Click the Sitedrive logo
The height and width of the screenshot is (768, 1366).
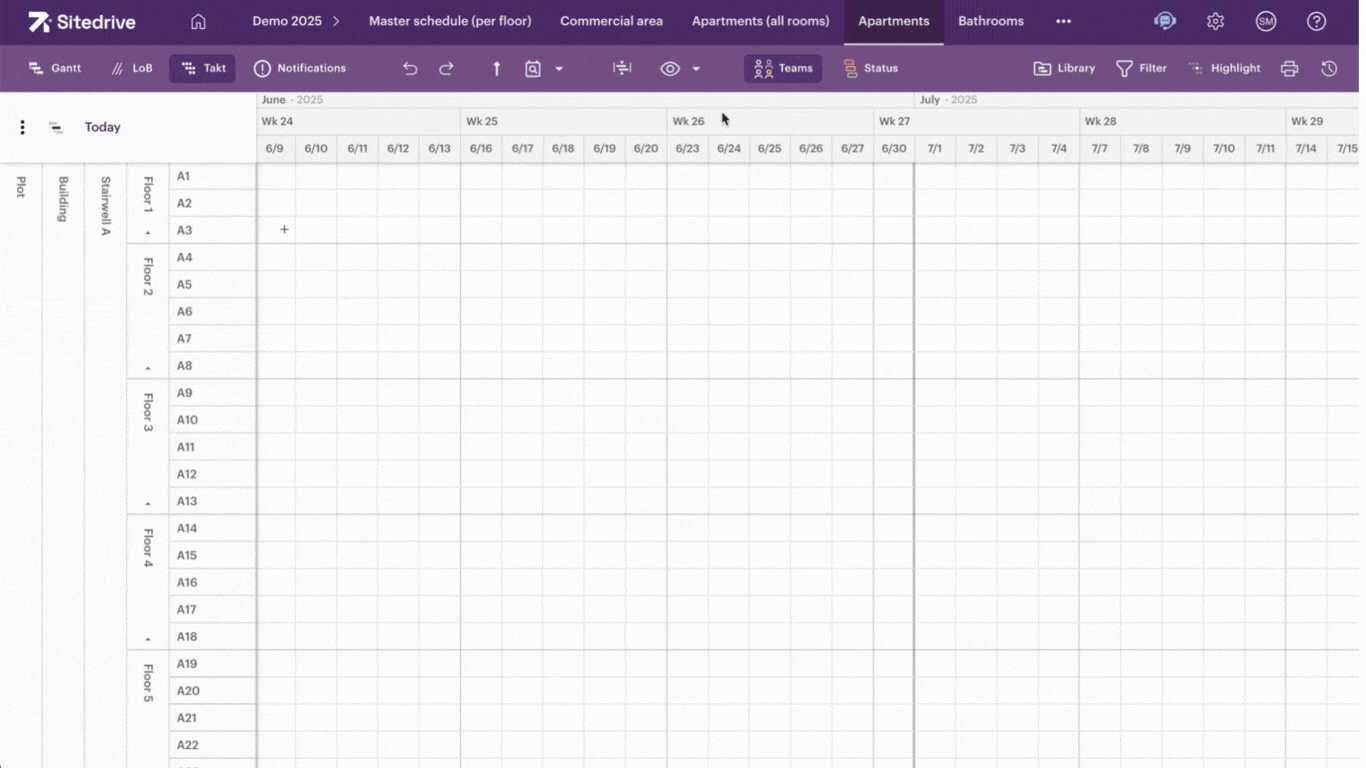[82, 21]
